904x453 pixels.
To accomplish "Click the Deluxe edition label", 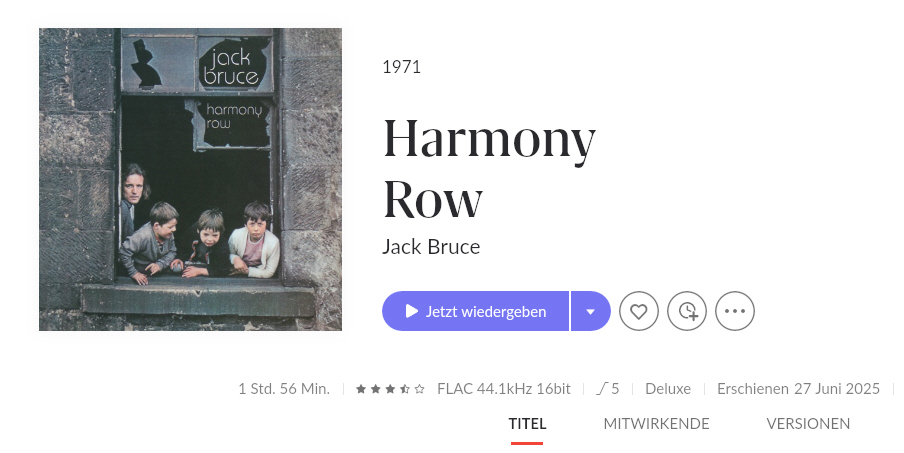I will tap(668, 389).
